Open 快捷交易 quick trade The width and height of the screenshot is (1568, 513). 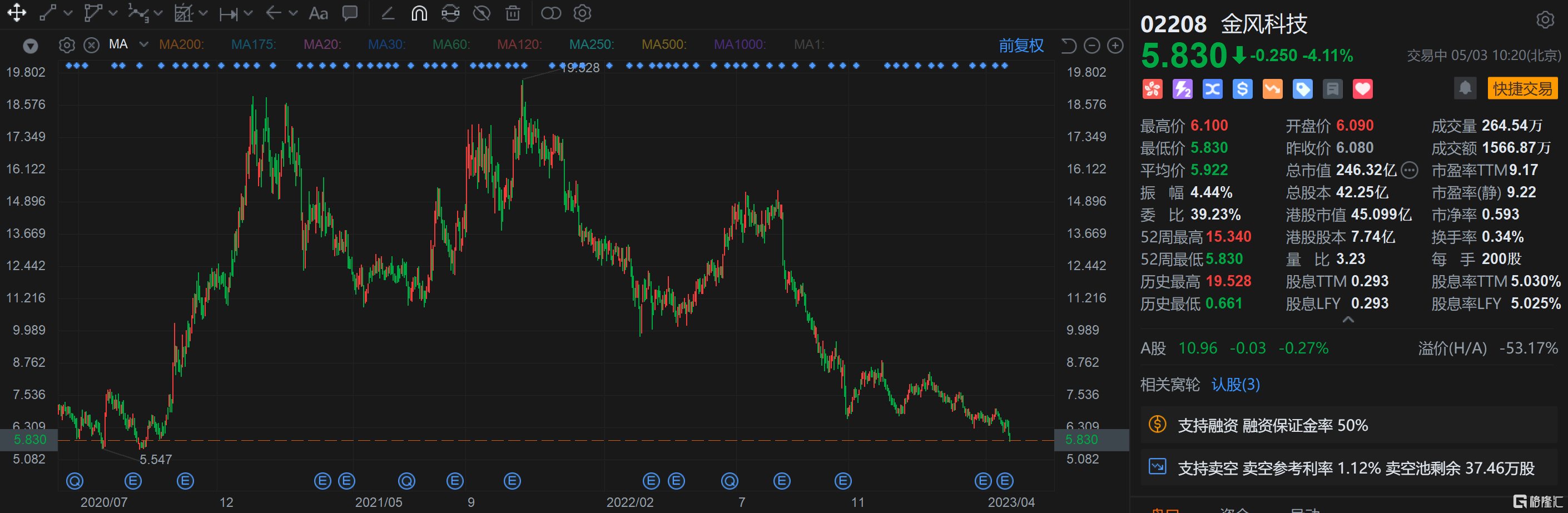click(1522, 89)
